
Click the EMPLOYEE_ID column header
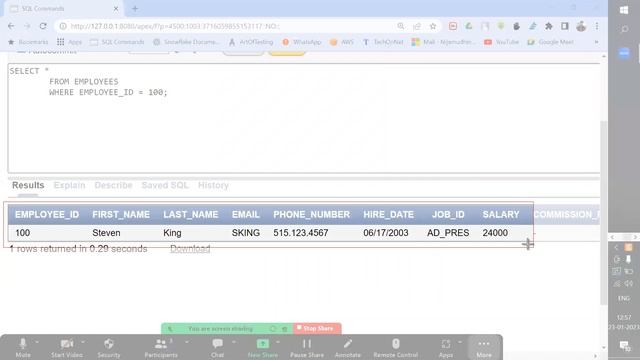tap(47, 214)
